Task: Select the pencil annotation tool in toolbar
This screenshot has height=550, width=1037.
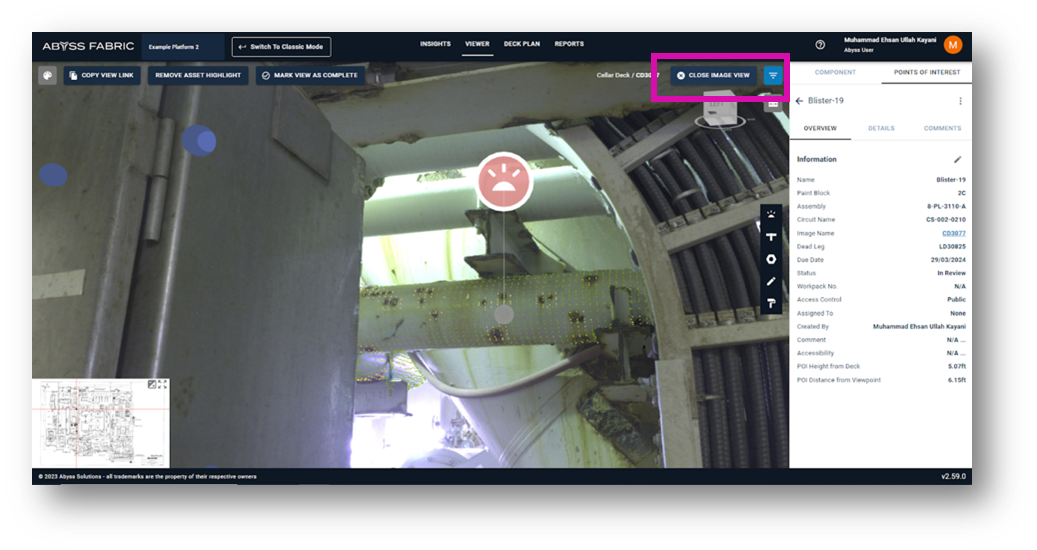Action: pyautogui.click(x=771, y=281)
